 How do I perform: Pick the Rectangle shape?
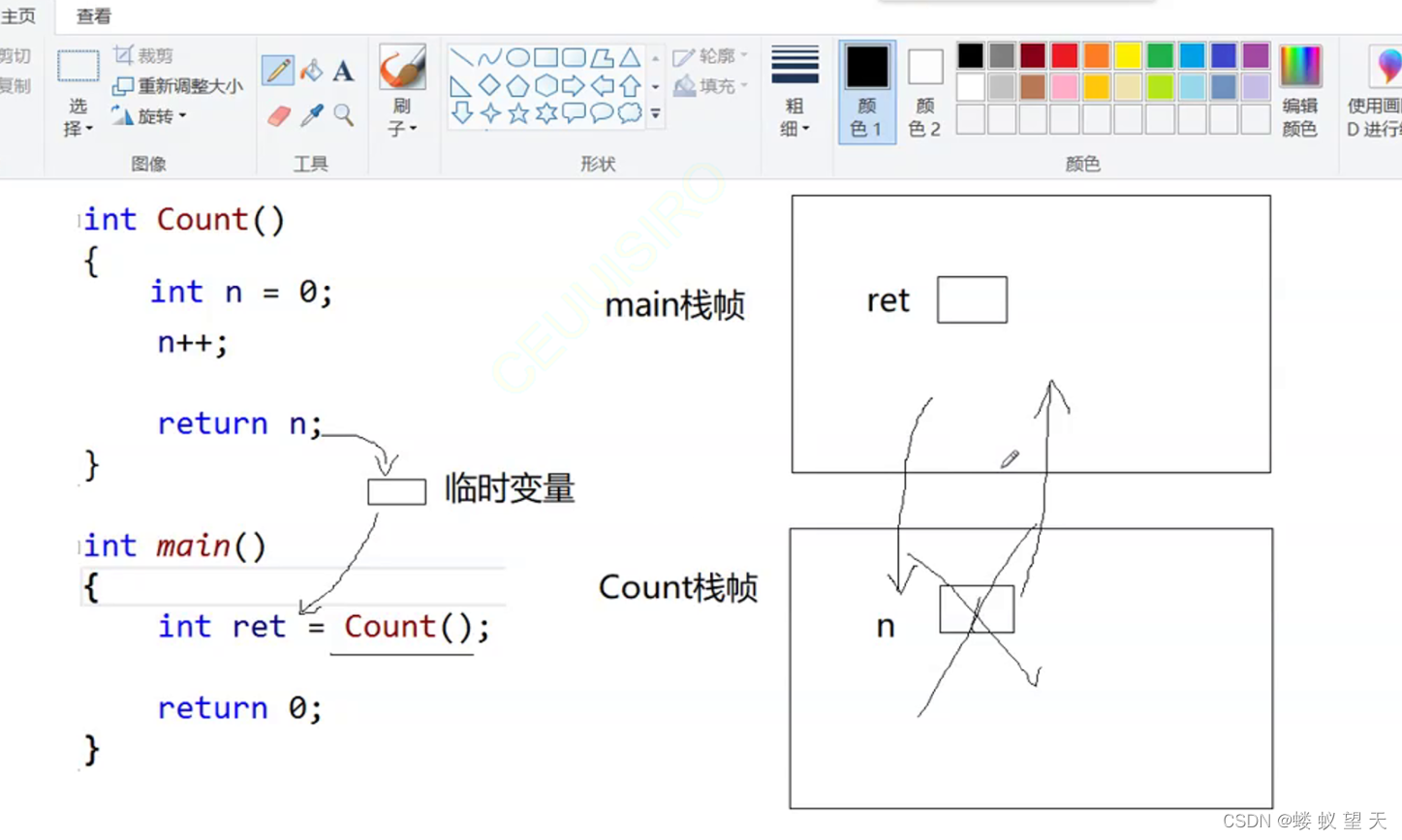545,57
